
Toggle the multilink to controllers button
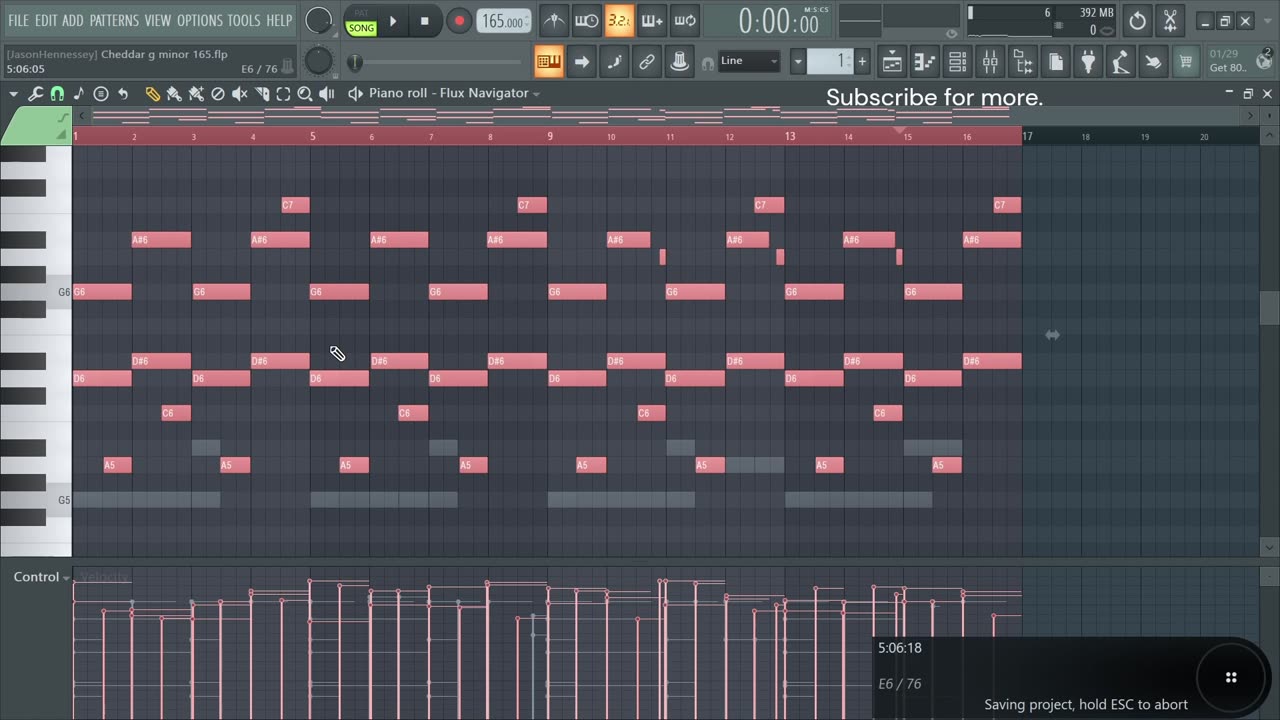click(x=647, y=62)
